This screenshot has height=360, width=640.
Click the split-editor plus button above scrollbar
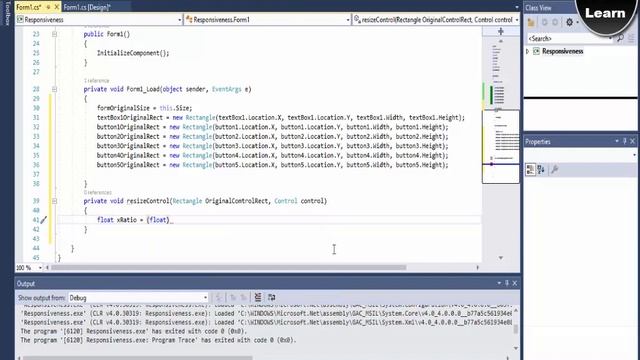click(x=501, y=31)
